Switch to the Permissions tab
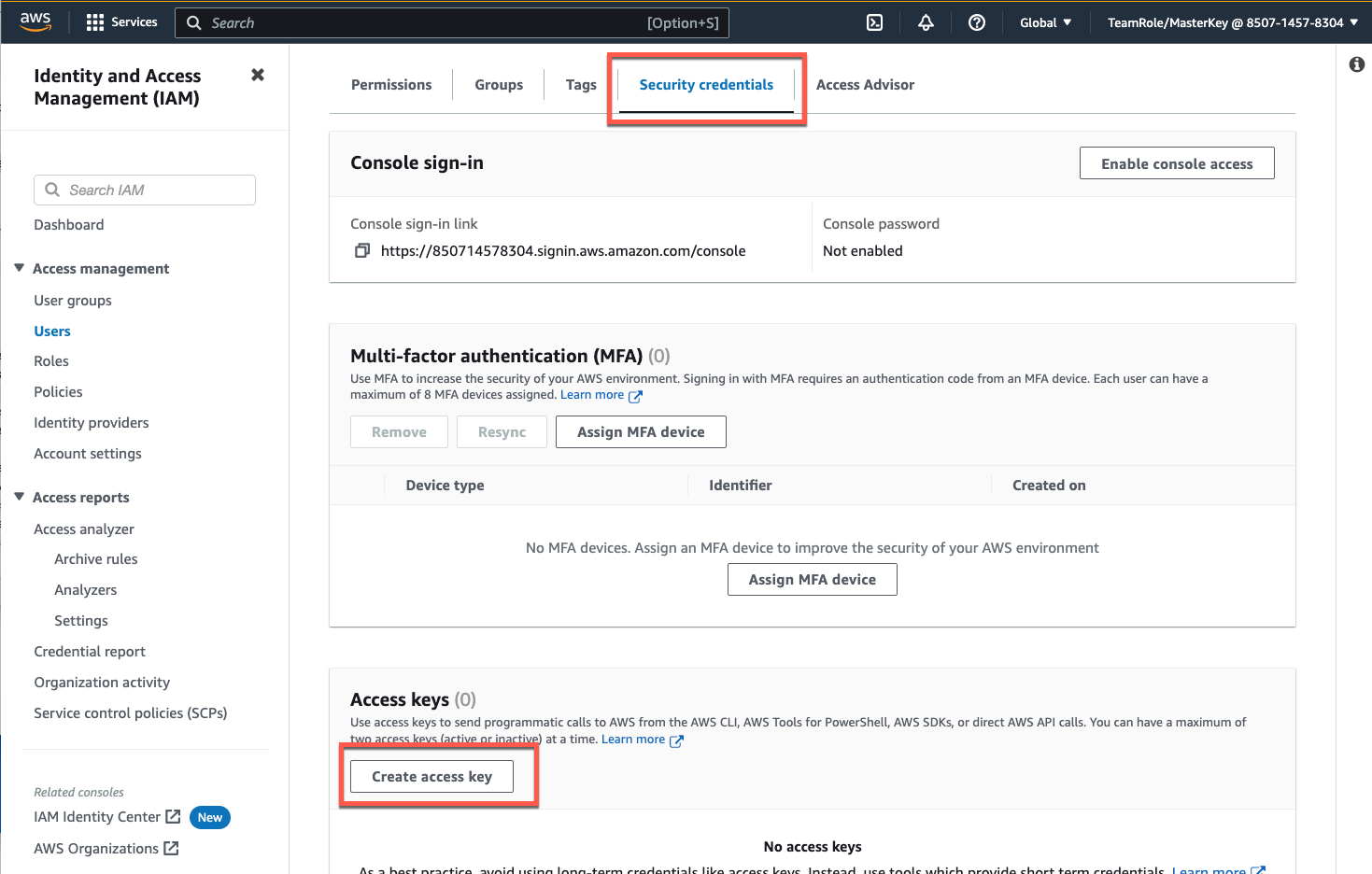 (x=391, y=84)
